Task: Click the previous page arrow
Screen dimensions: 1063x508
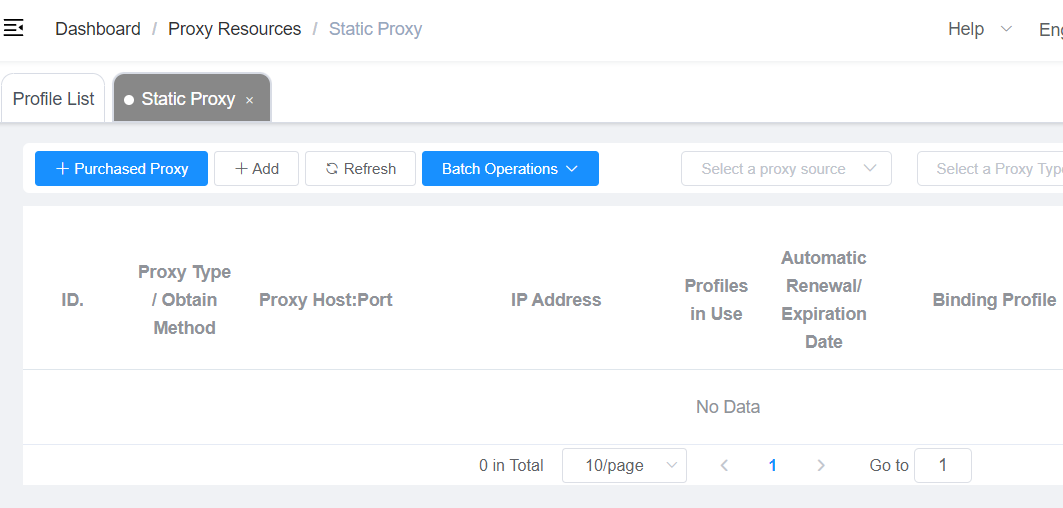Action: click(724, 465)
